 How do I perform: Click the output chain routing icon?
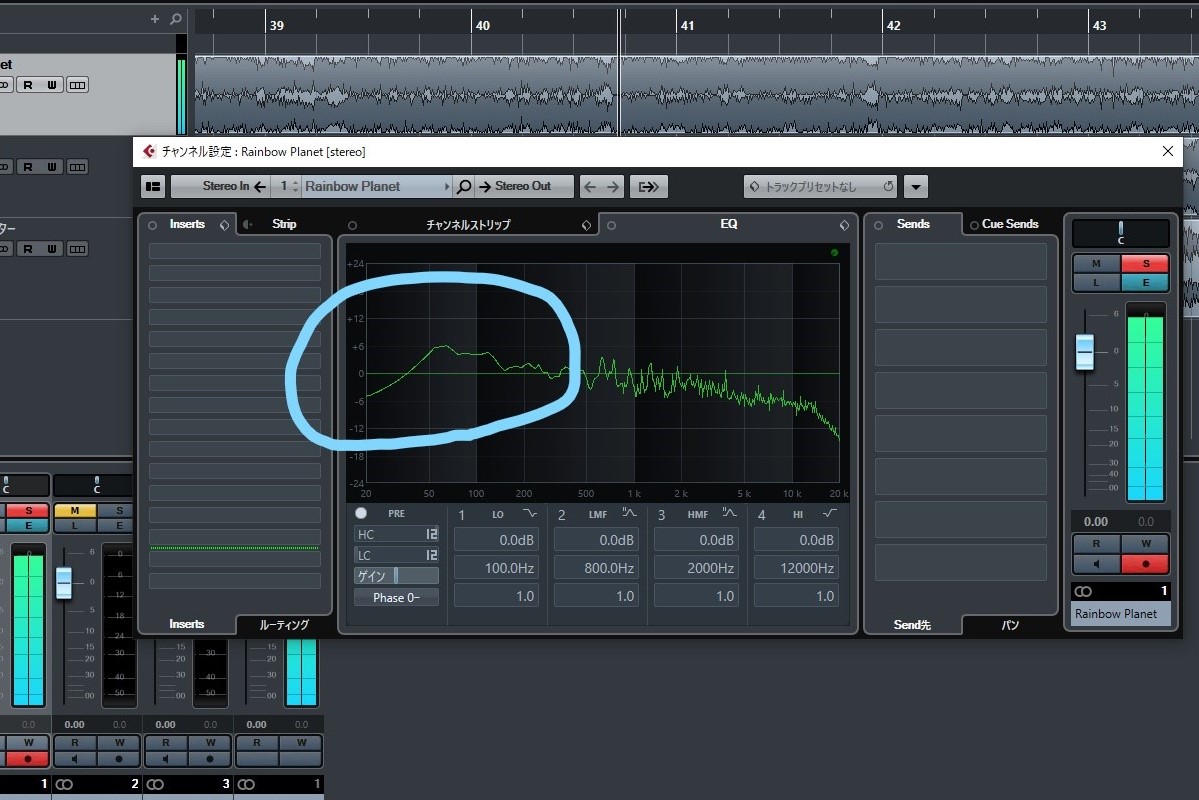click(x=648, y=187)
